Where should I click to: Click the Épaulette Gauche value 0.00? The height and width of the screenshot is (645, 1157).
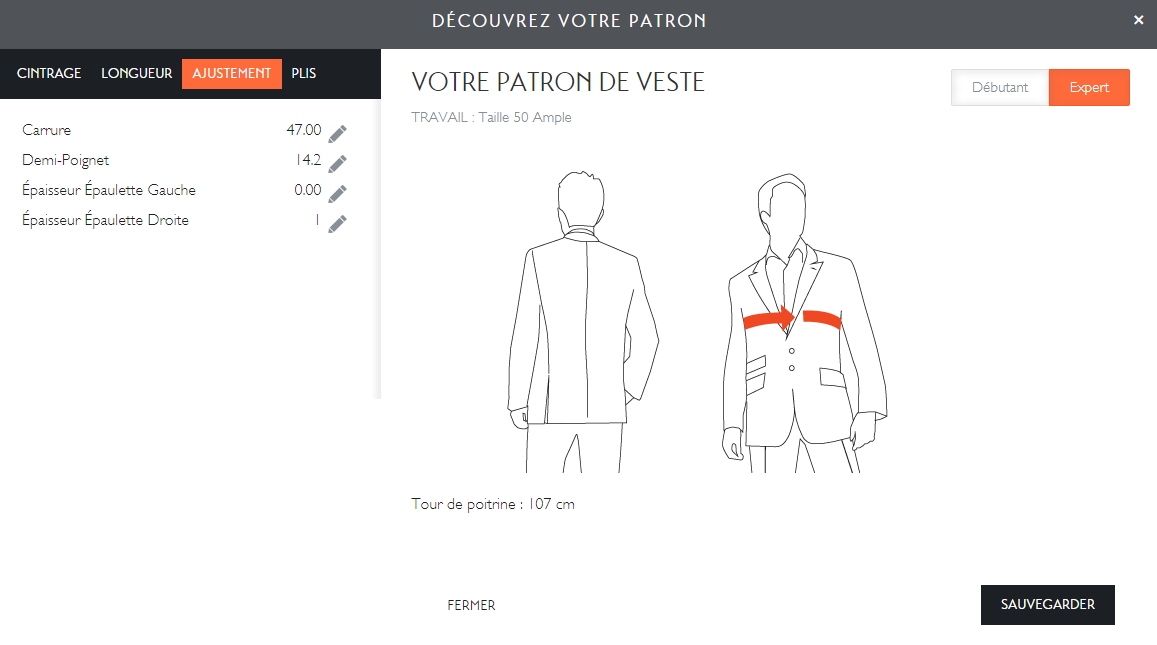[x=307, y=191]
